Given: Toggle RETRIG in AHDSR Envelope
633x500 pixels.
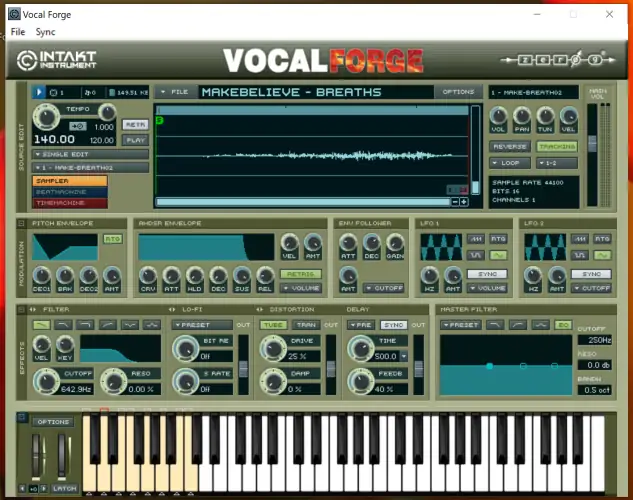Looking at the screenshot, I should click(301, 274).
